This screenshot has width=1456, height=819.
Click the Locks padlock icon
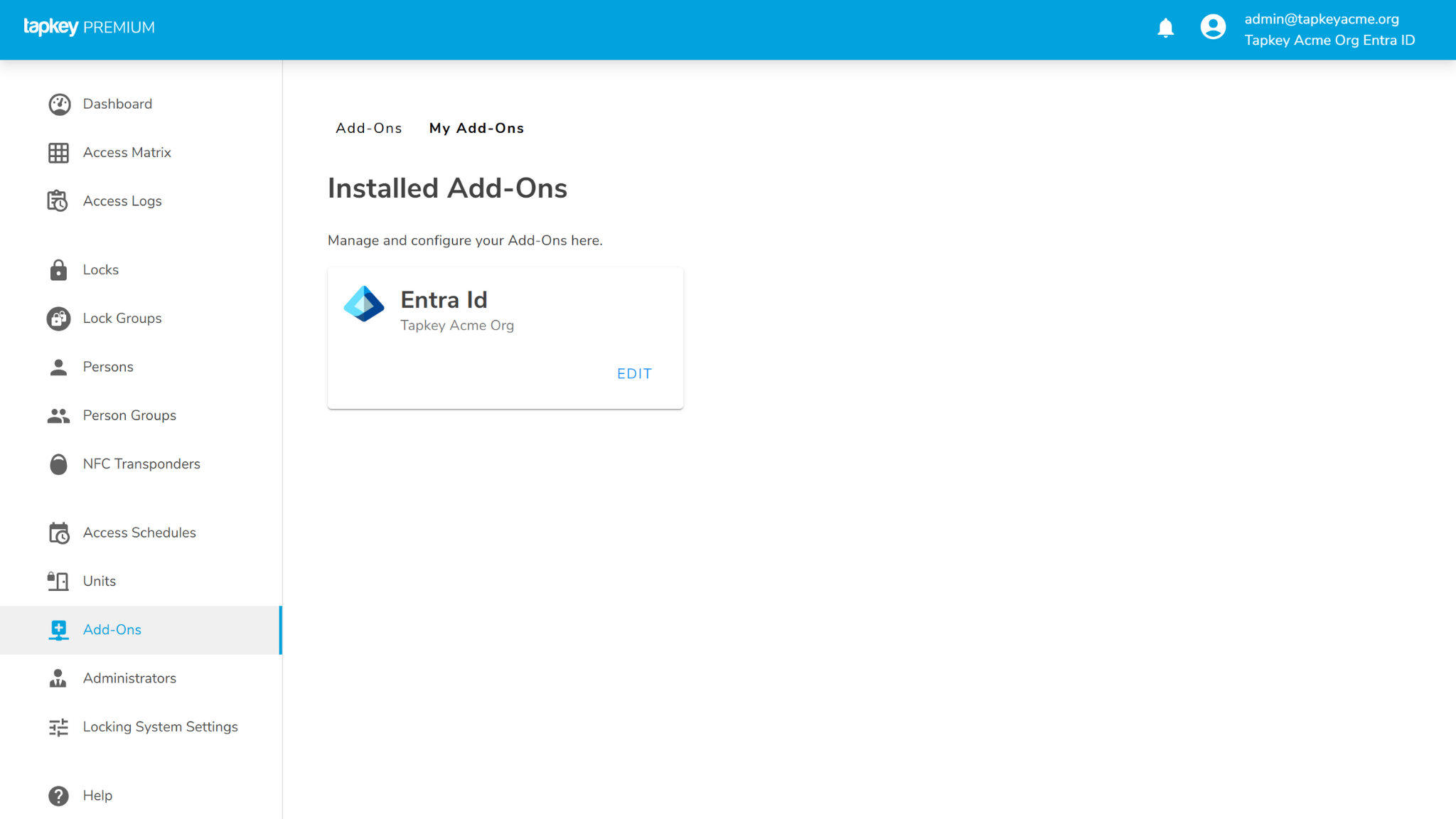point(58,270)
